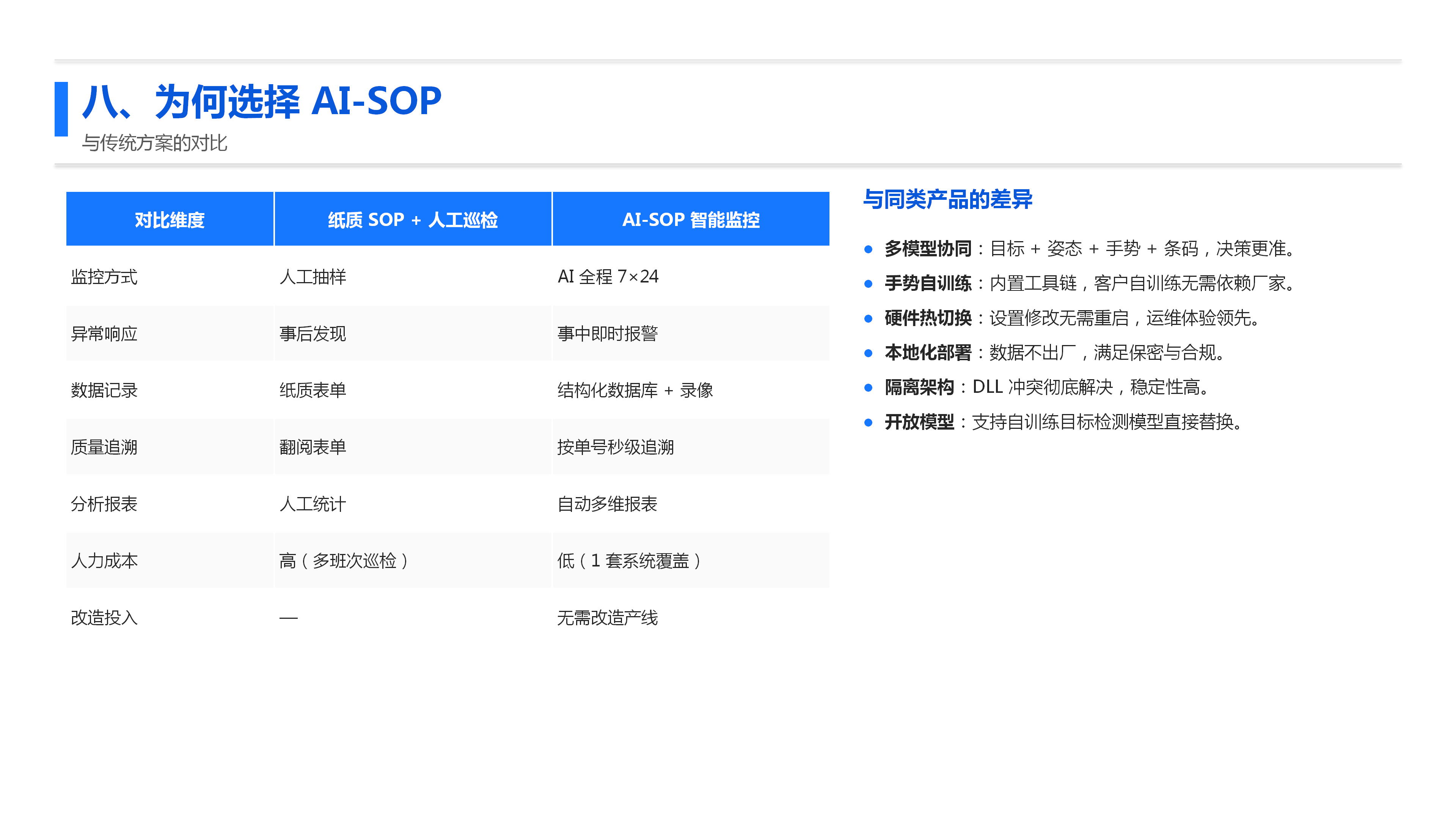Click the "本地化部署" bullet text

coord(1054,353)
